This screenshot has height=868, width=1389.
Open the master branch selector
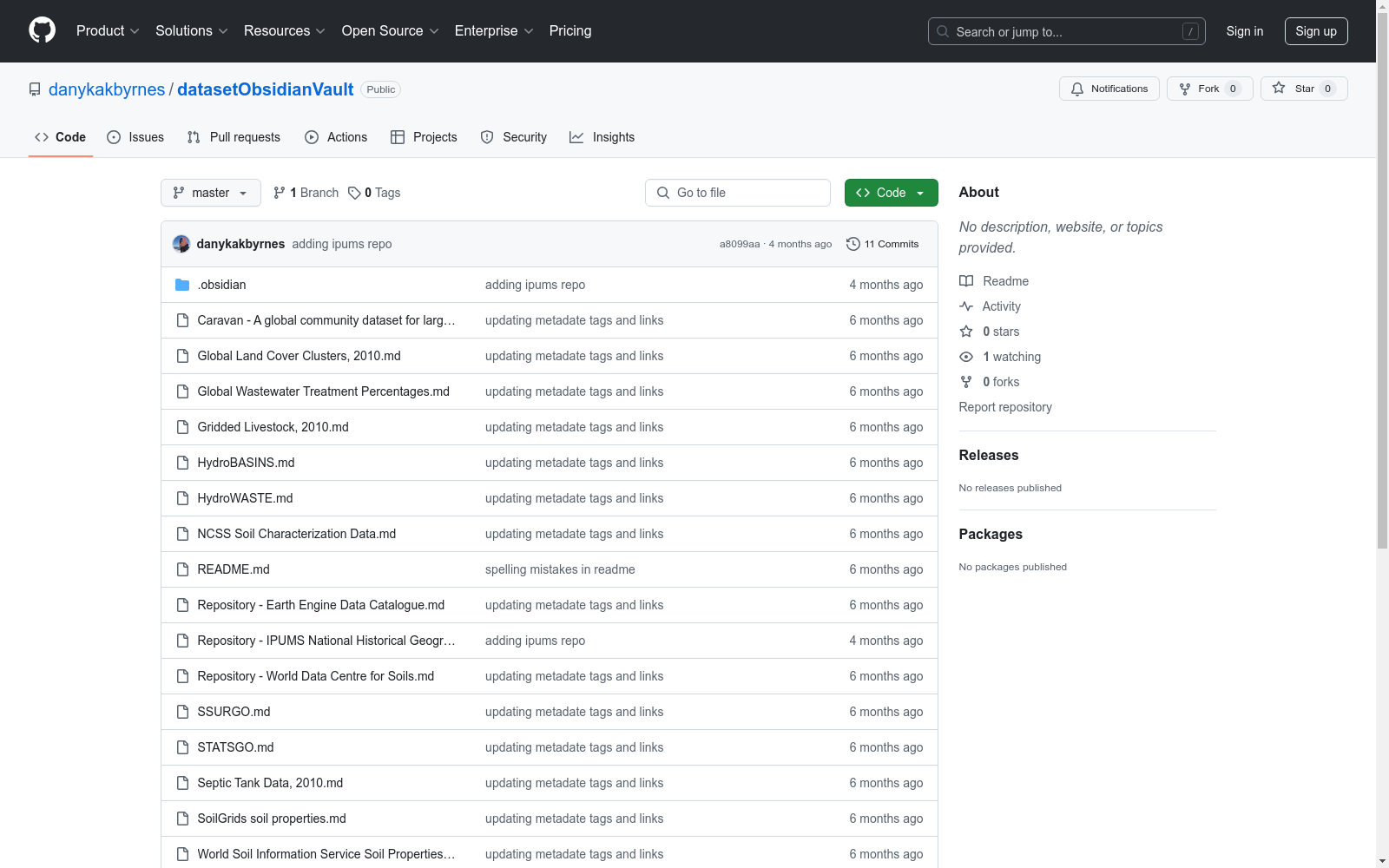[x=211, y=193]
